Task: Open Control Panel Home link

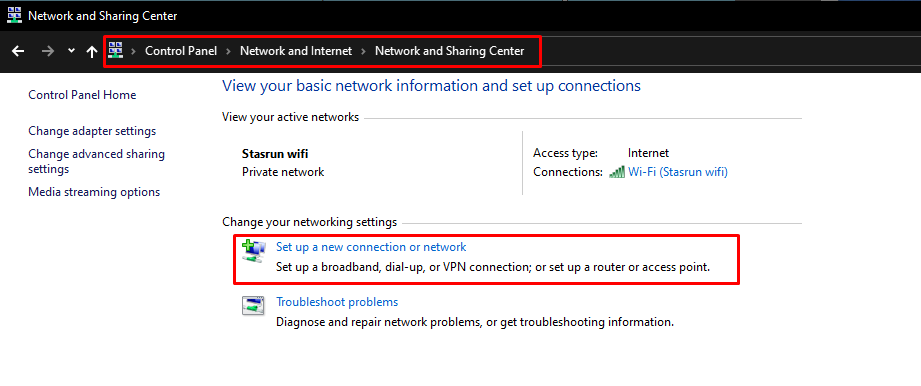Action: (x=82, y=95)
